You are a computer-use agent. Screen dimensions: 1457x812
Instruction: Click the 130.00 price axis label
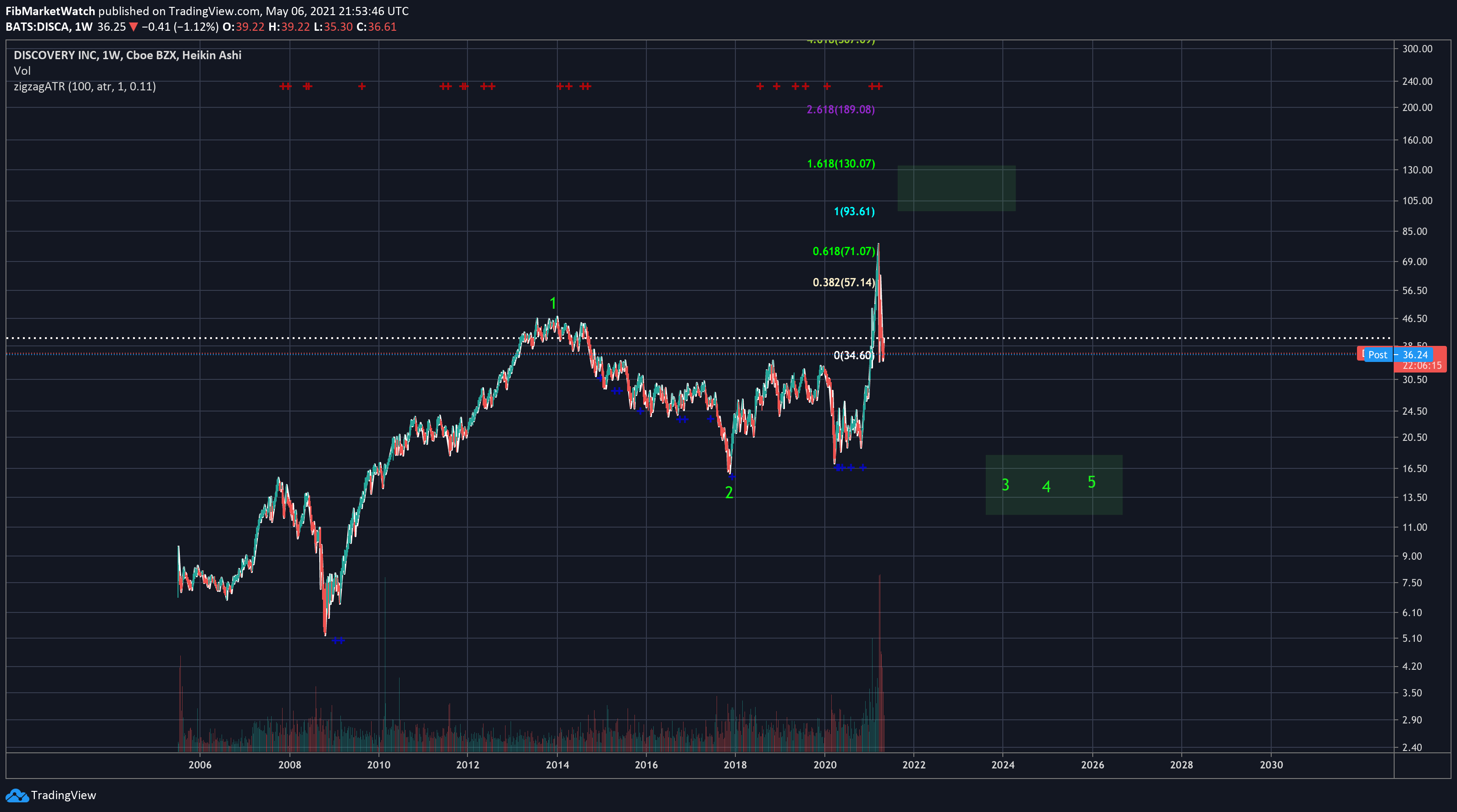pyautogui.click(x=1418, y=170)
